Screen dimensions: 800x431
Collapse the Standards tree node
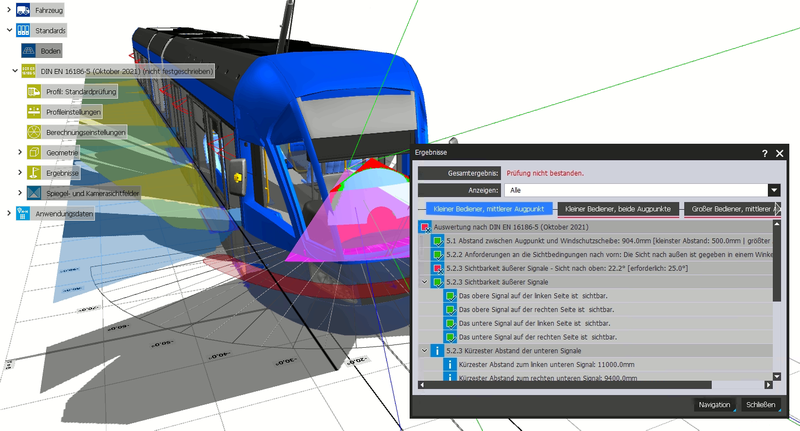(9, 30)
